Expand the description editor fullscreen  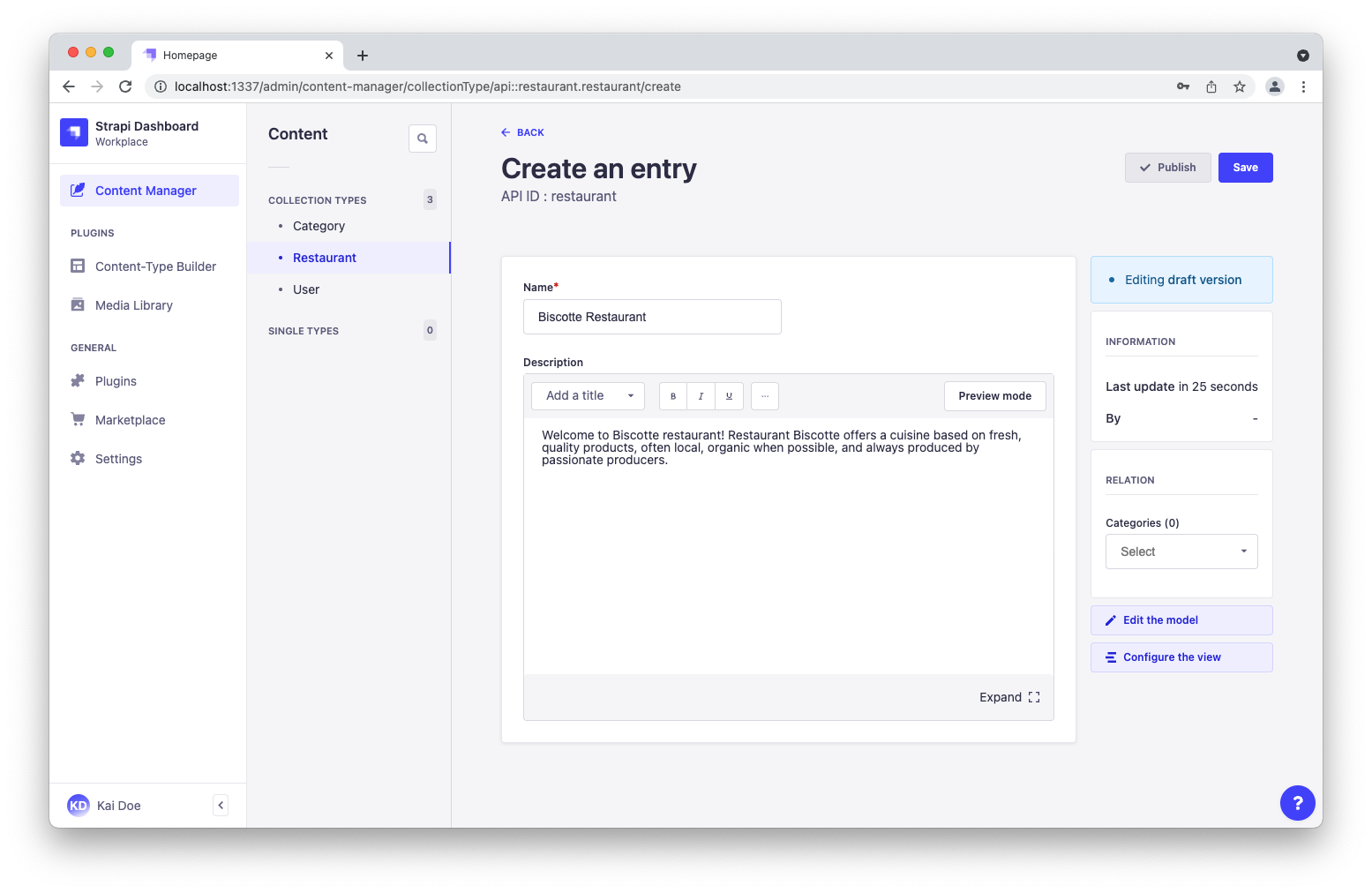1009,696
